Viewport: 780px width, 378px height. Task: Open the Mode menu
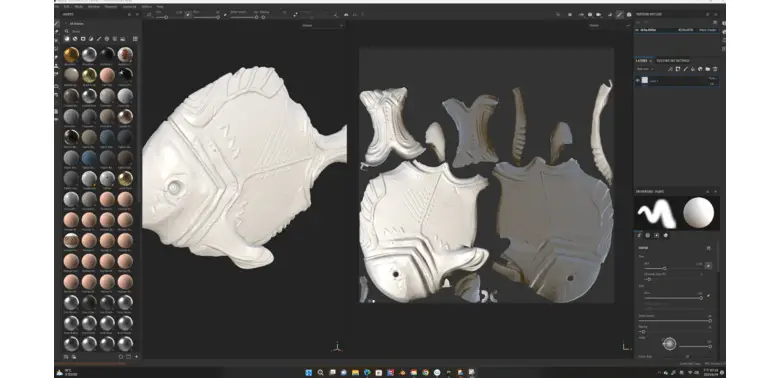tap(79, 6)
